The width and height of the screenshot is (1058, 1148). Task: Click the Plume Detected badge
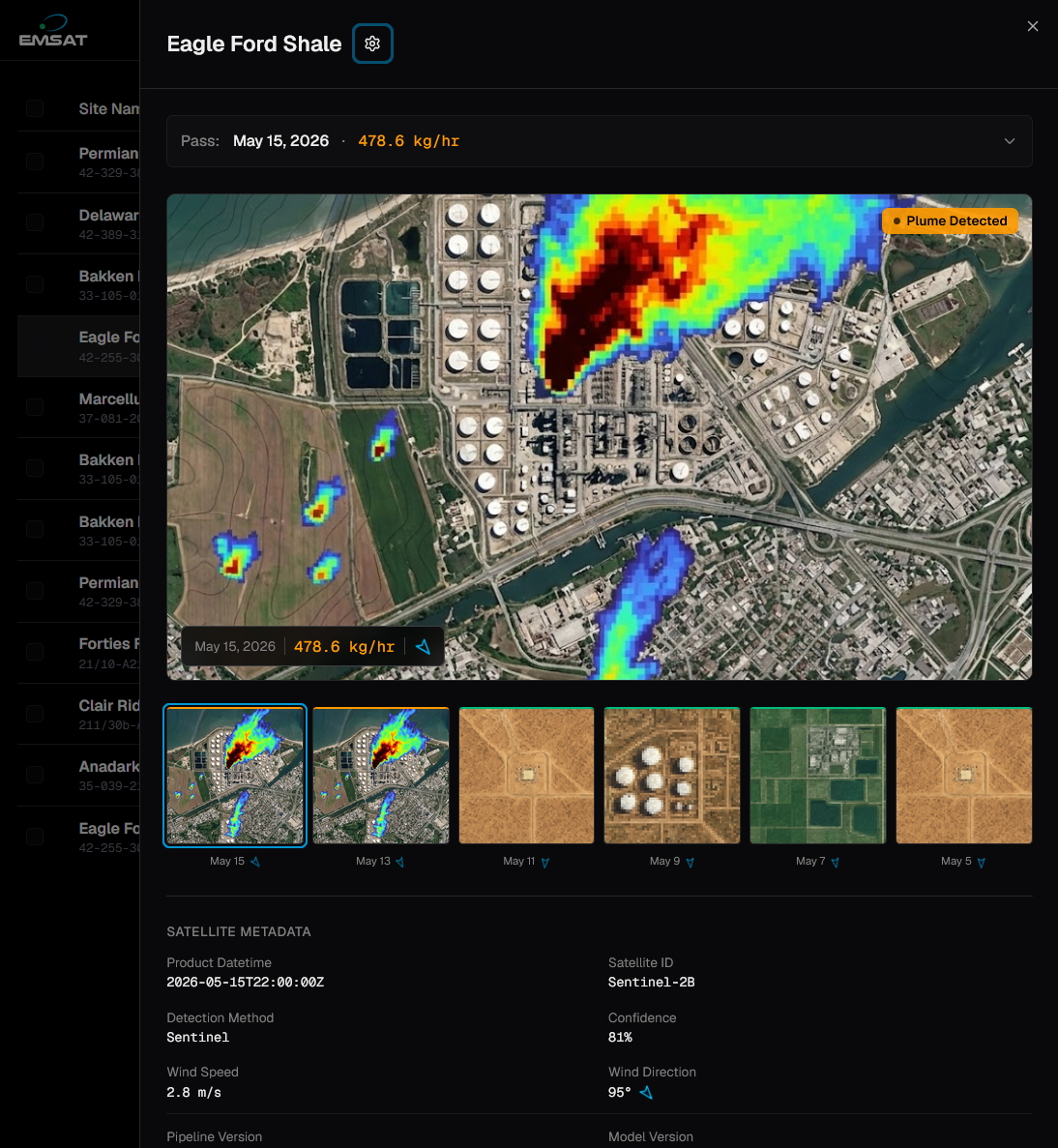click(950, 221)
